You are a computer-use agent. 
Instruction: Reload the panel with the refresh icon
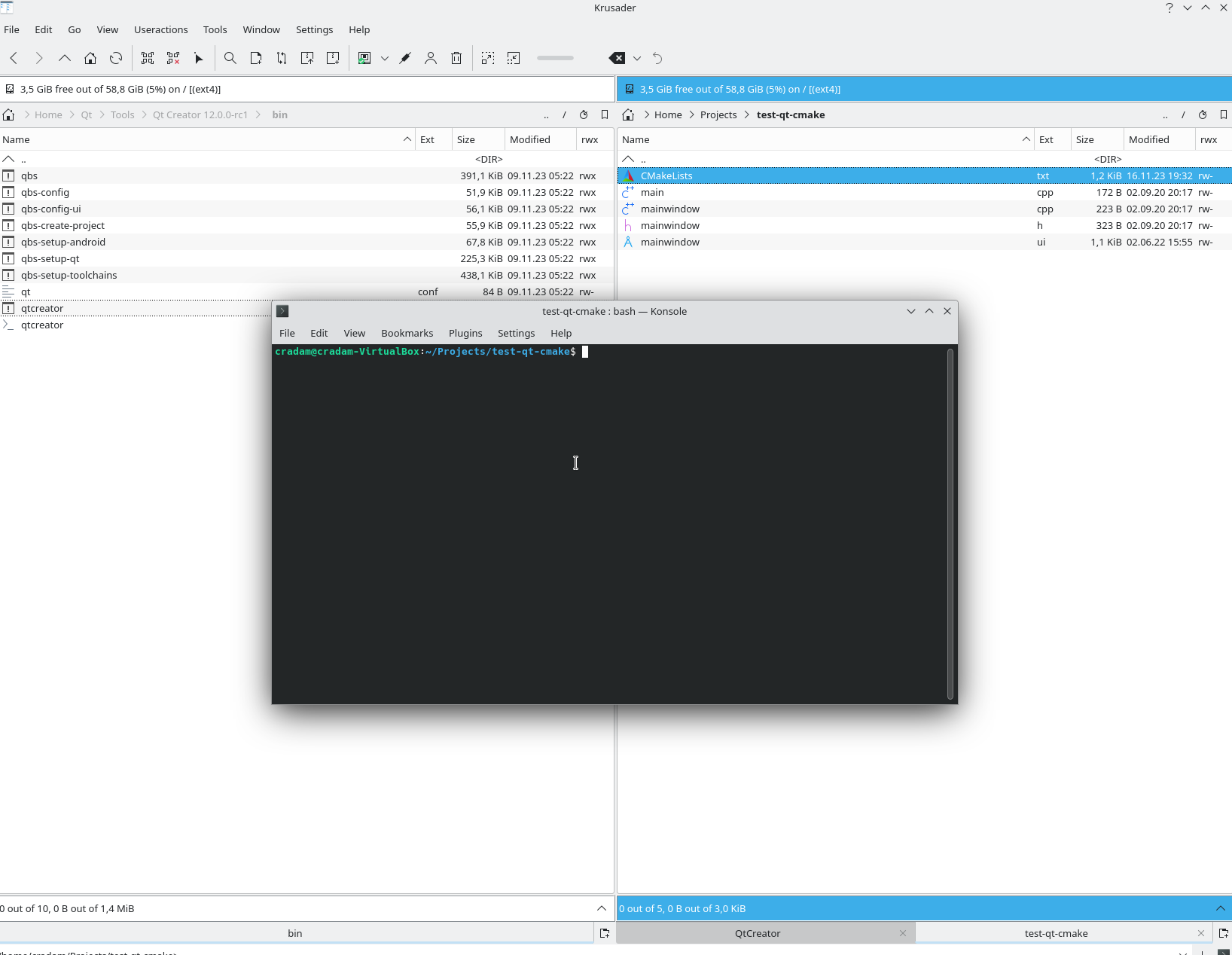pos(116,58)
